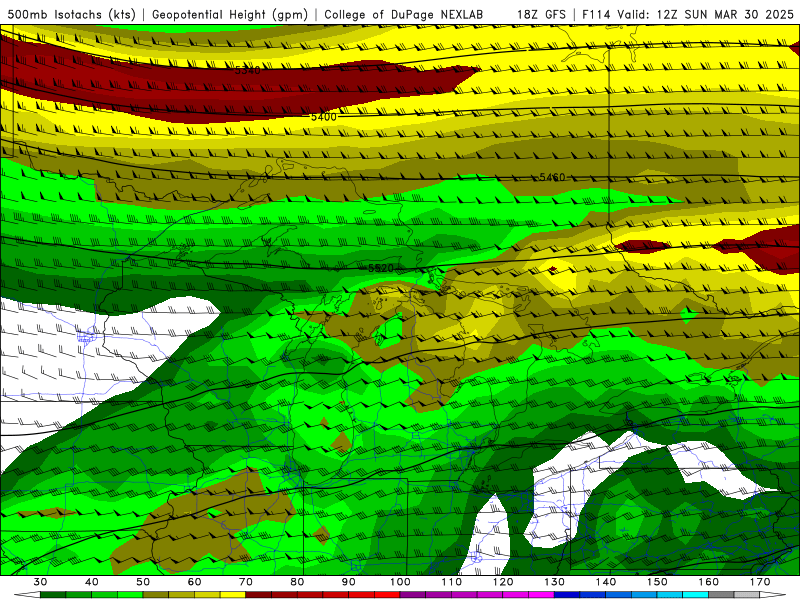800x600 pixels.
Task: Select the 5400 height contour label
Action: [x=323, y=117]
